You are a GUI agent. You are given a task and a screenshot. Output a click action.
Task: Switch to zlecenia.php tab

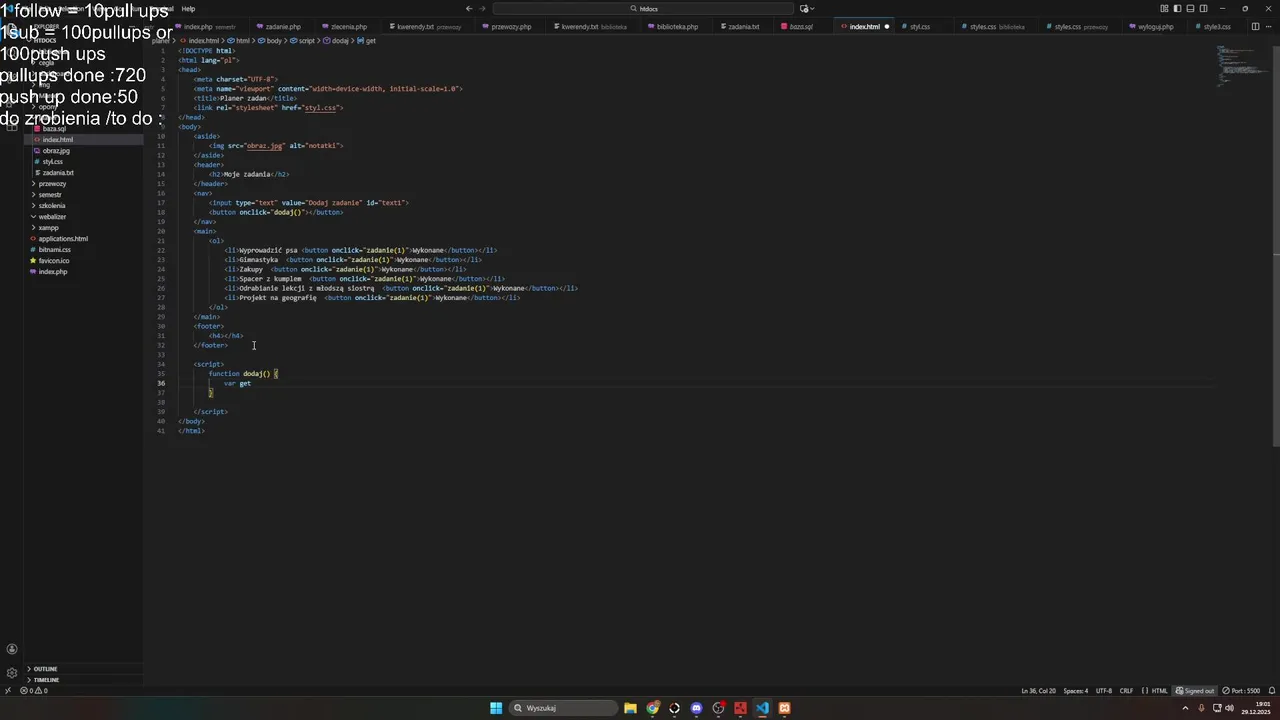(x=349, y=27)
